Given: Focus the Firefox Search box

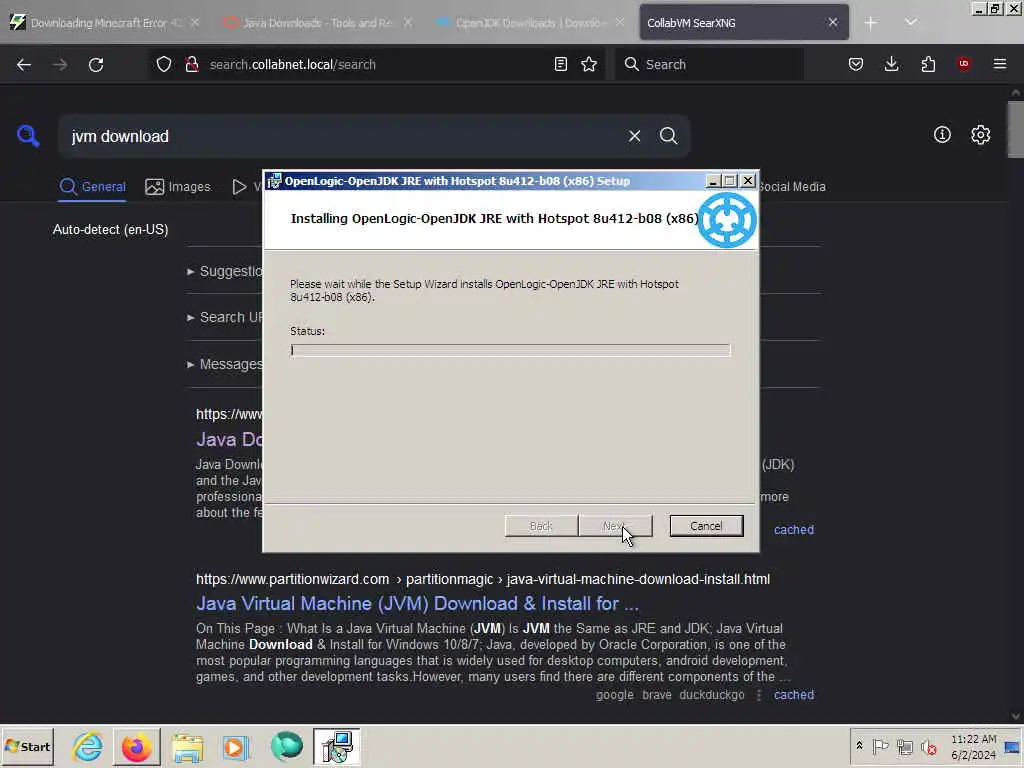Looking at the screenshot, I should [x=711, y=64].
